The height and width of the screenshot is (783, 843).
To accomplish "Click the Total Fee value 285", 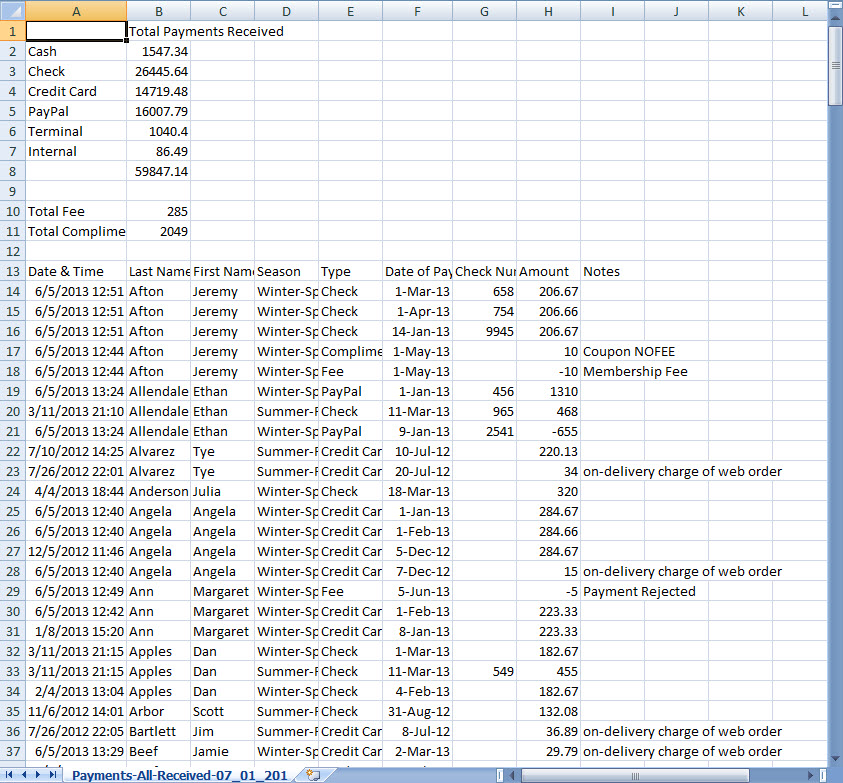I will coord(159,211).
